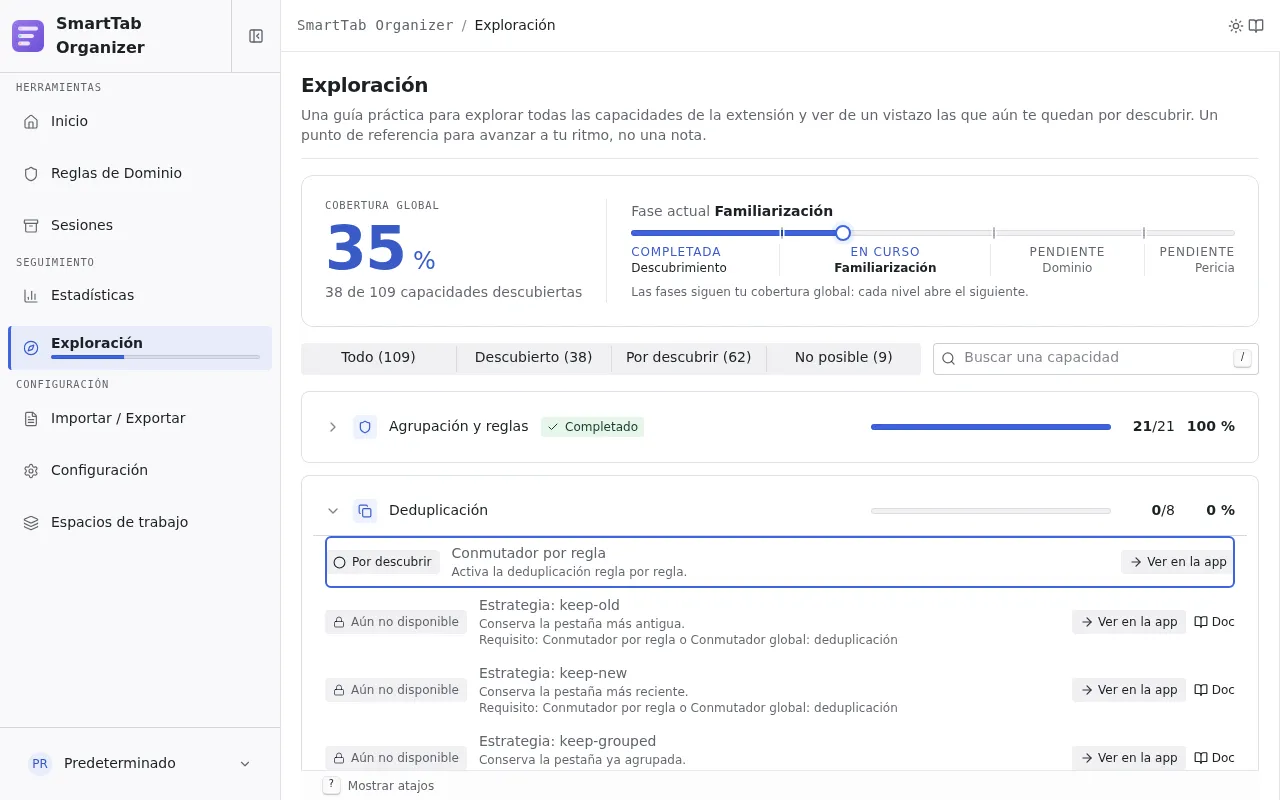The image size is (1280, 800).
Task: Select the Por descubrir (62) tab
Action: pos(688,358)
